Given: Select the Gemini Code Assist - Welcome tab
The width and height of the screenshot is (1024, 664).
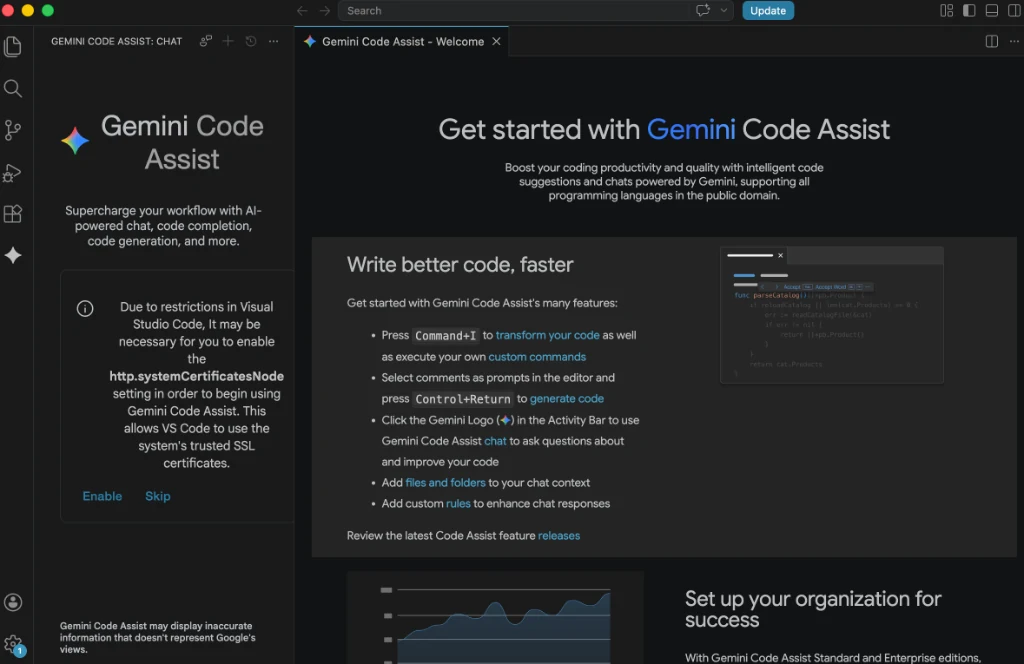Looking at the screenshot, I should tap(401, 41).
